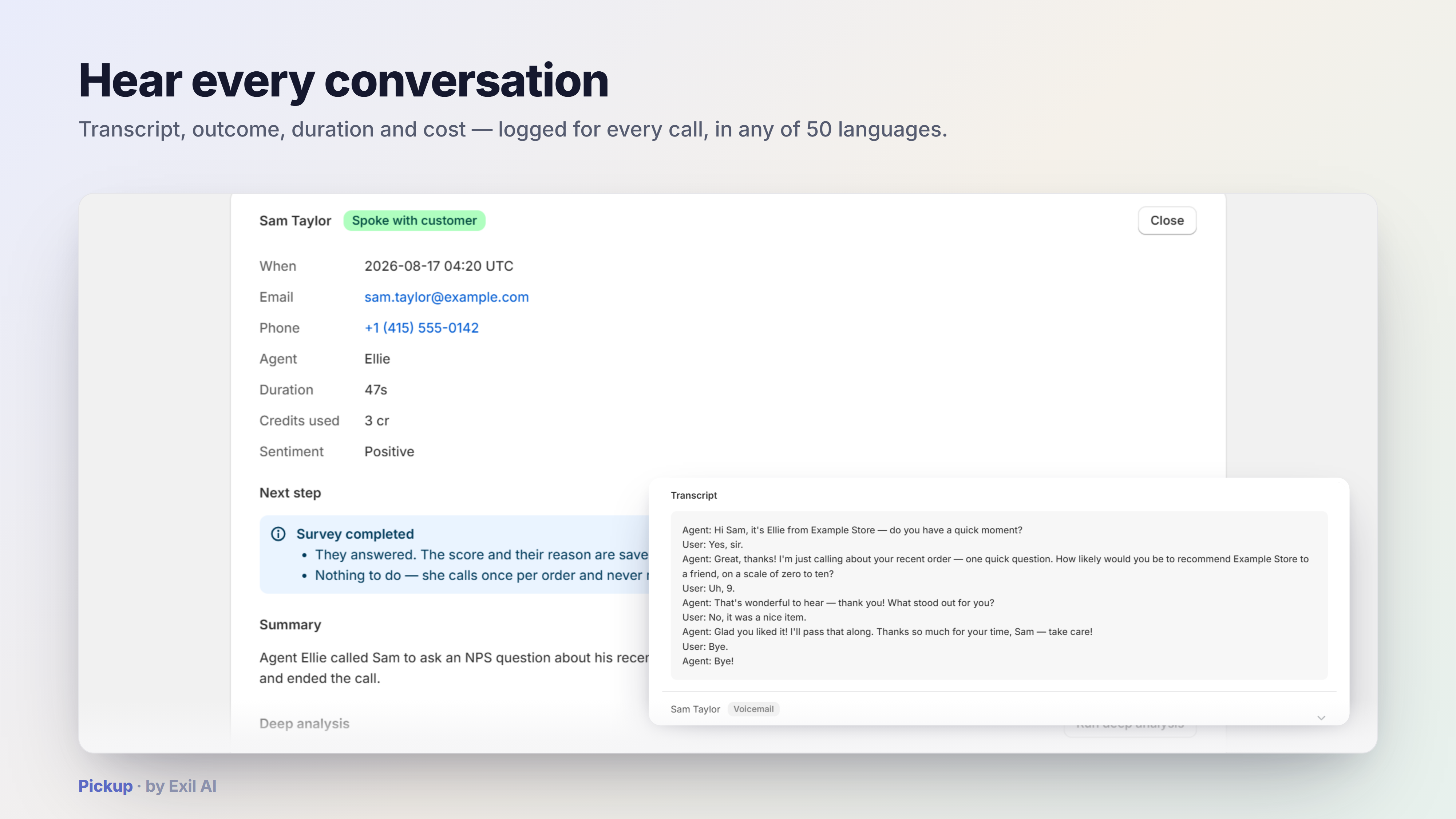Select the Spoke with customer badge
Image resolution: width=1456 pixels, height=819 pixels.
pyautogui.click(x=414, y=221)
